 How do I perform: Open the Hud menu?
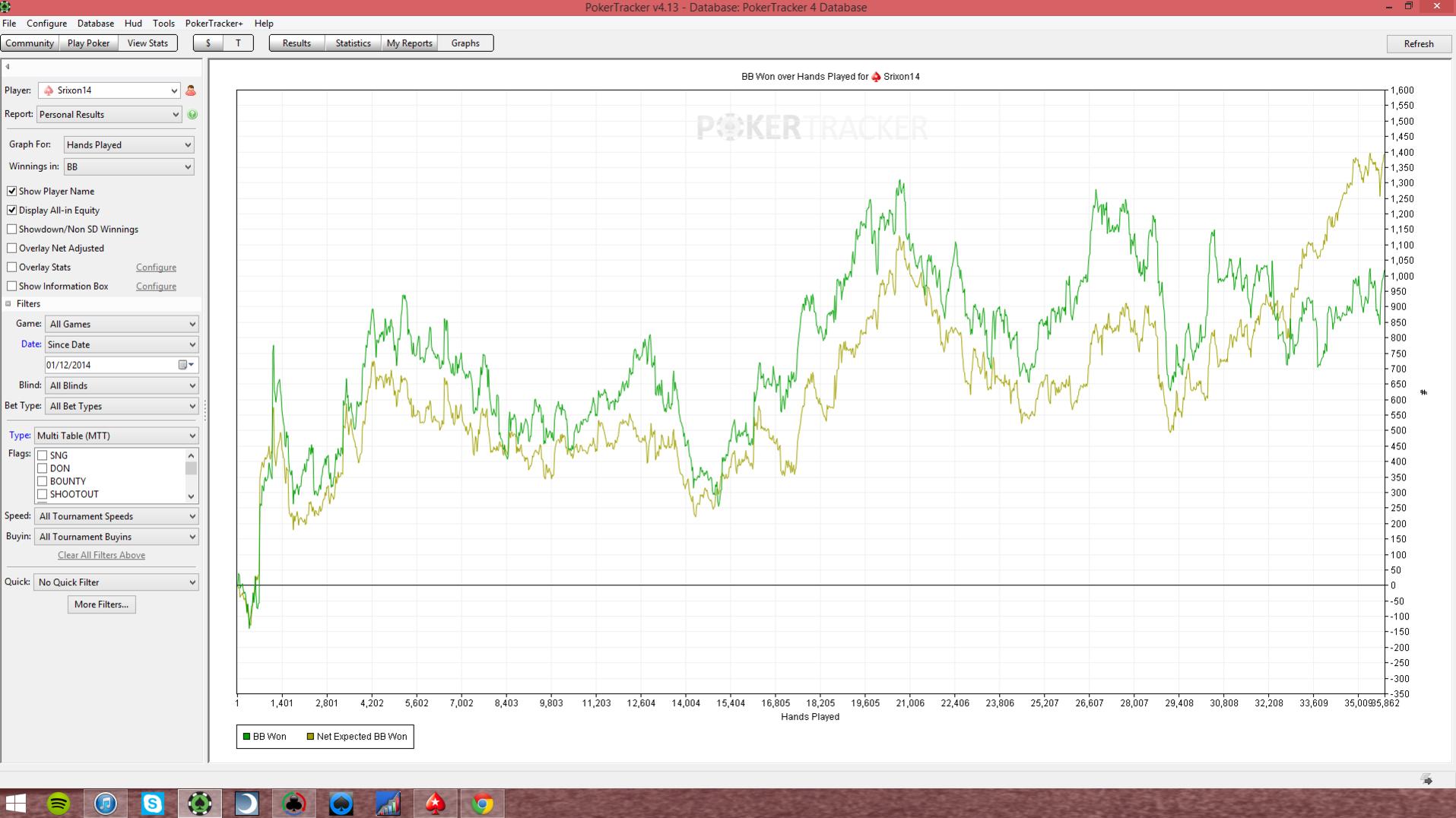[x=133, y=24]
